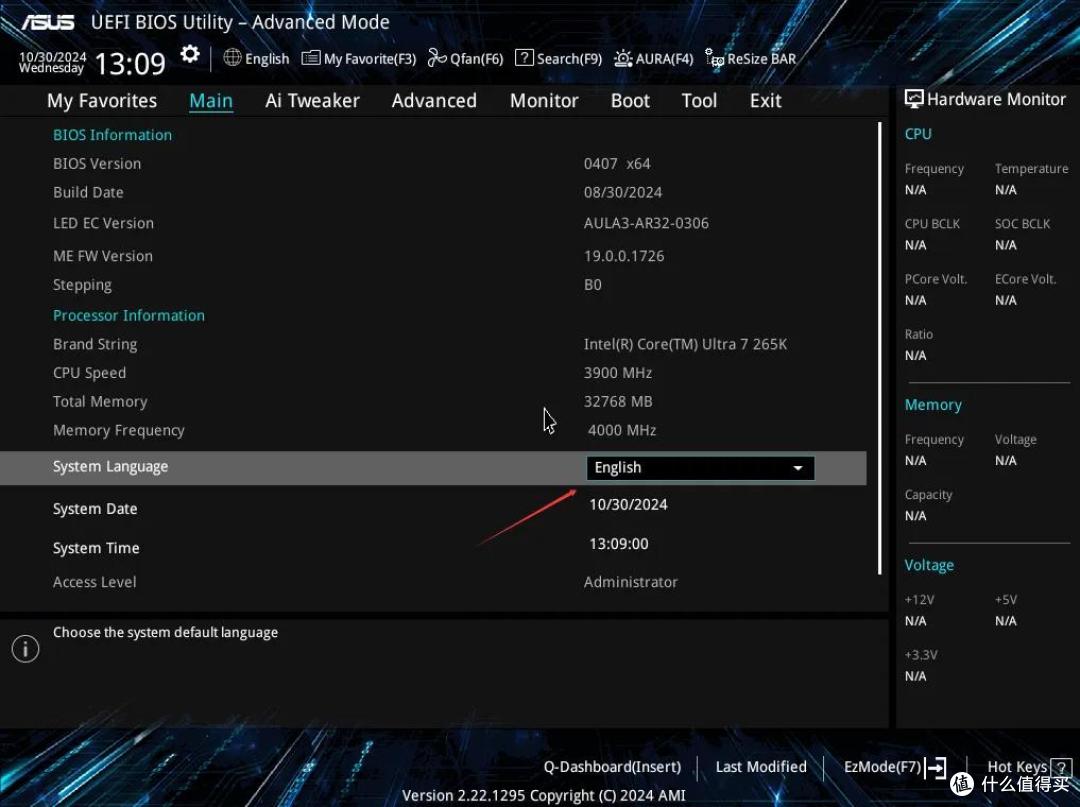Click the globe language icon

tap(233, 58)
